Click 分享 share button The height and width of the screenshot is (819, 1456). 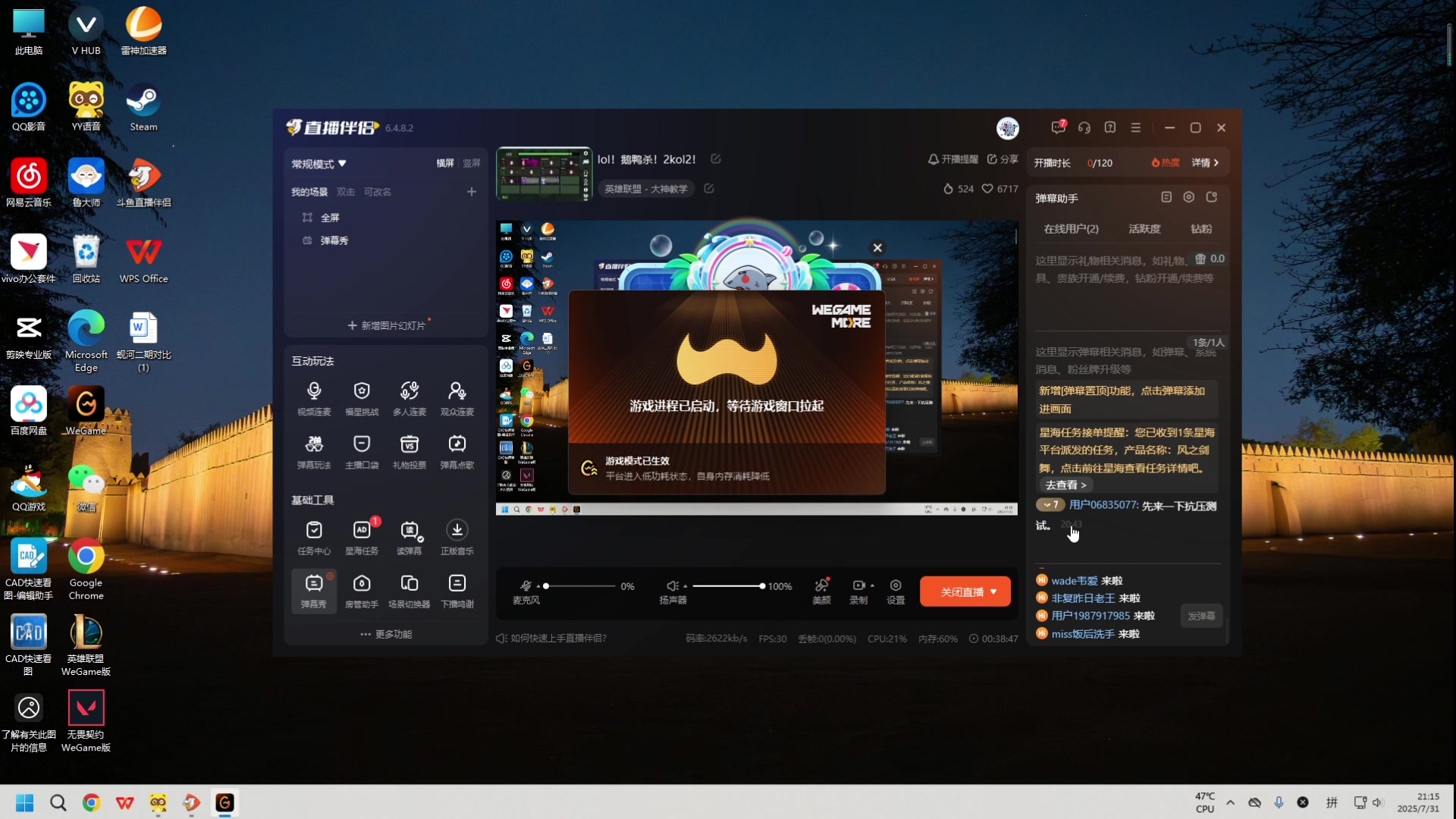pos(1003,159)
